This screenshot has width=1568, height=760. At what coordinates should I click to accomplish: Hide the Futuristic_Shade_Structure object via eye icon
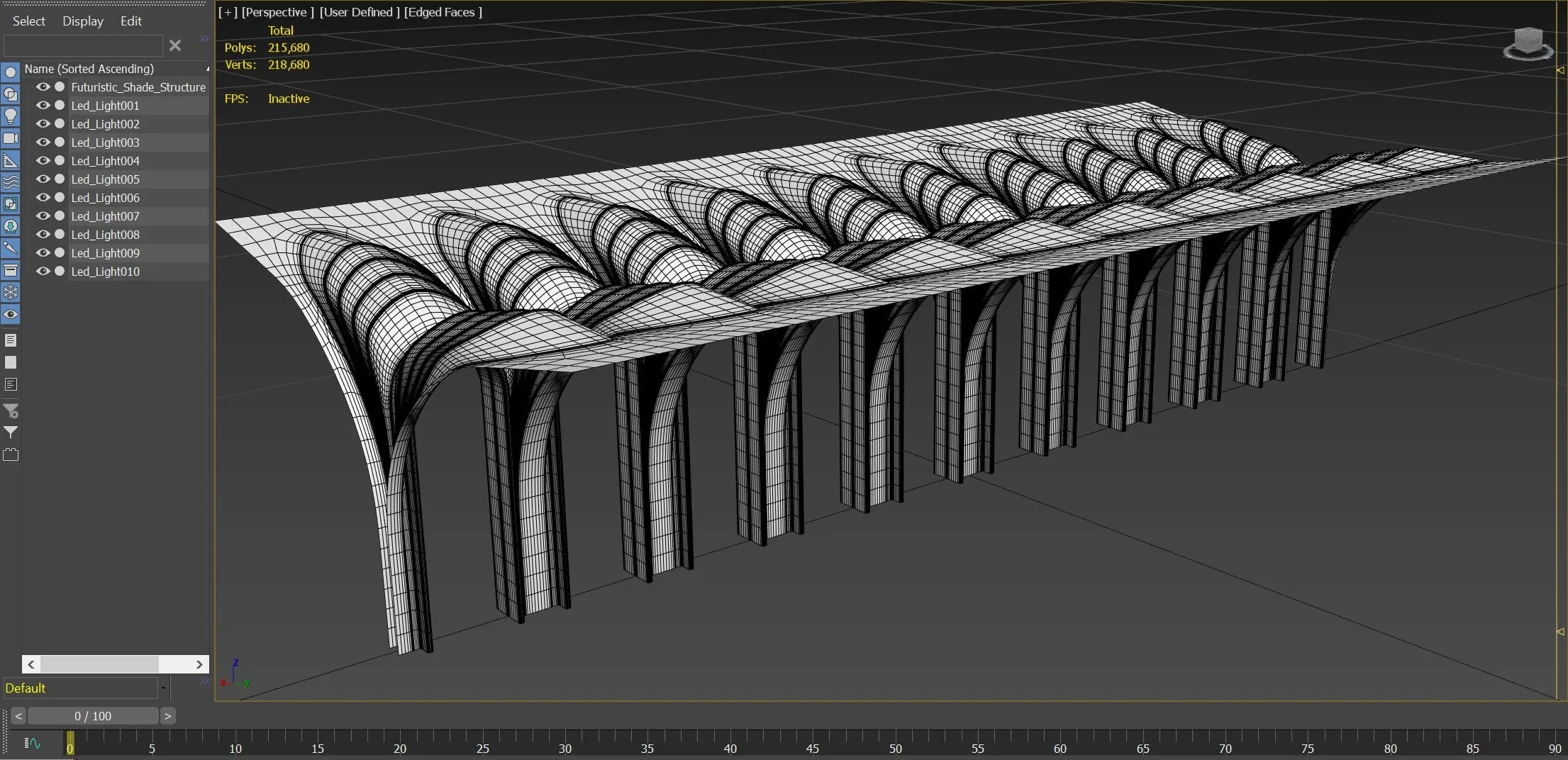pos(43,87)
